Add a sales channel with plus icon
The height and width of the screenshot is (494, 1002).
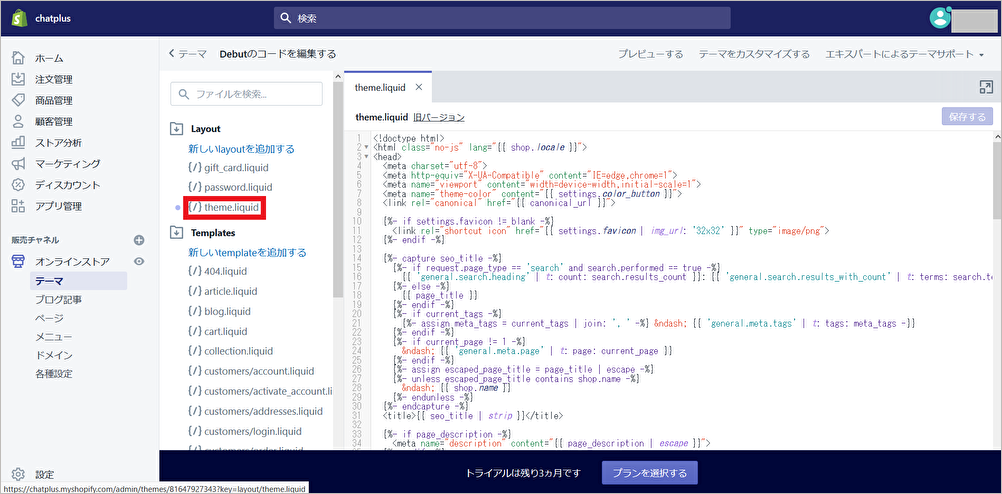pos(139,240)
